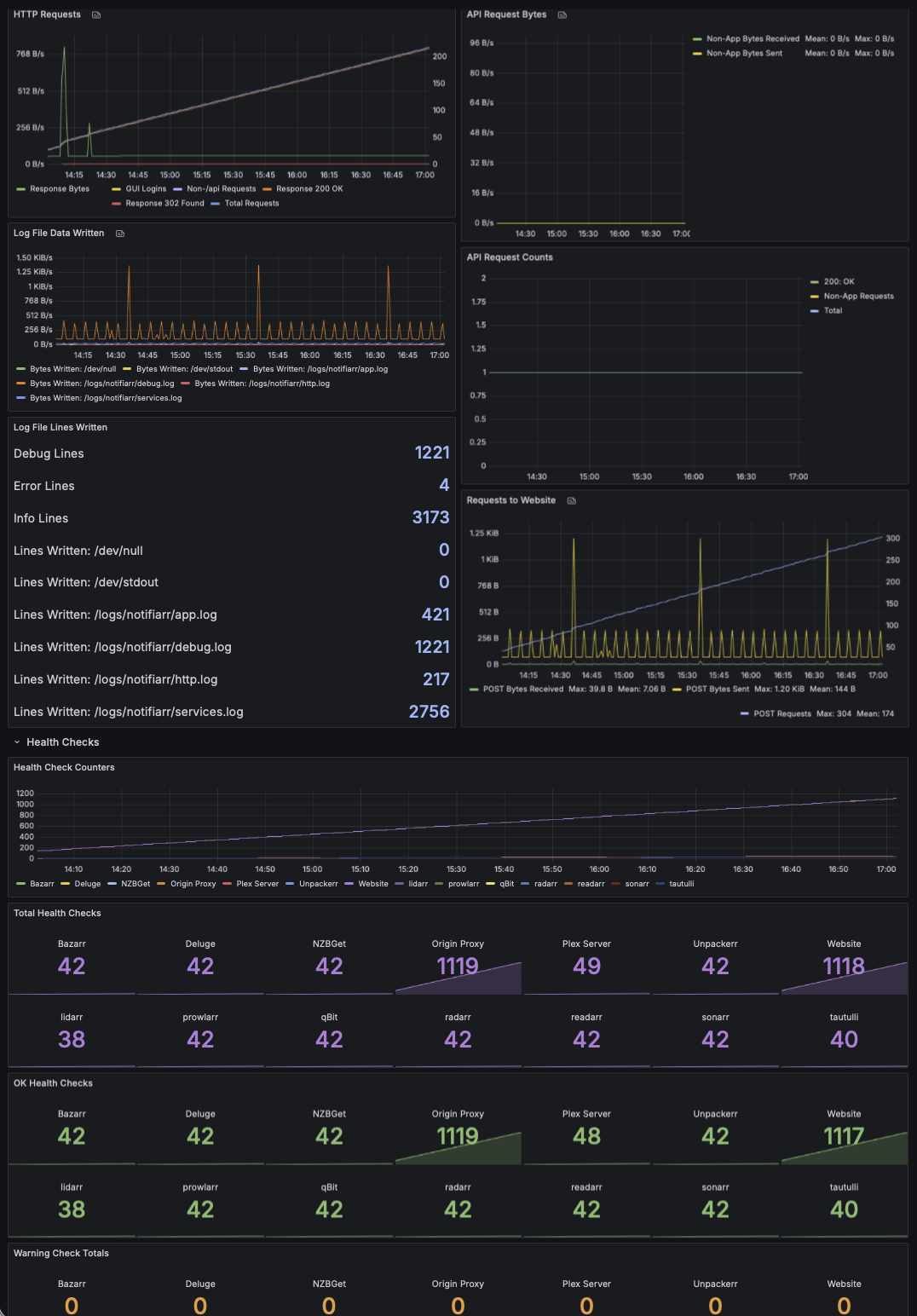Click the Log File Data Written panel icon
917x1316 pixels.
click(x=120, y=234)
